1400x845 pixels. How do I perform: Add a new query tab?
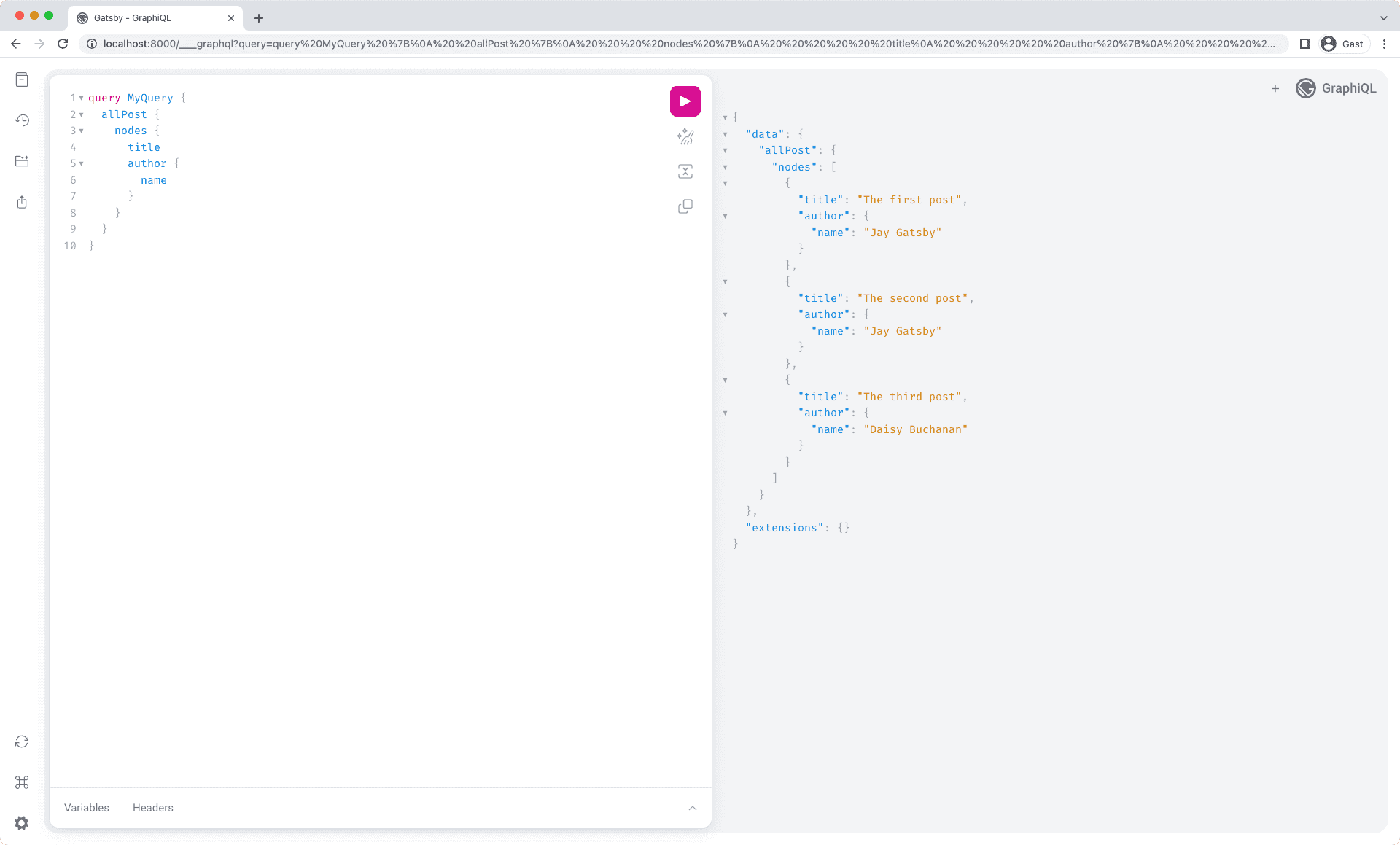click(1275, 88)
